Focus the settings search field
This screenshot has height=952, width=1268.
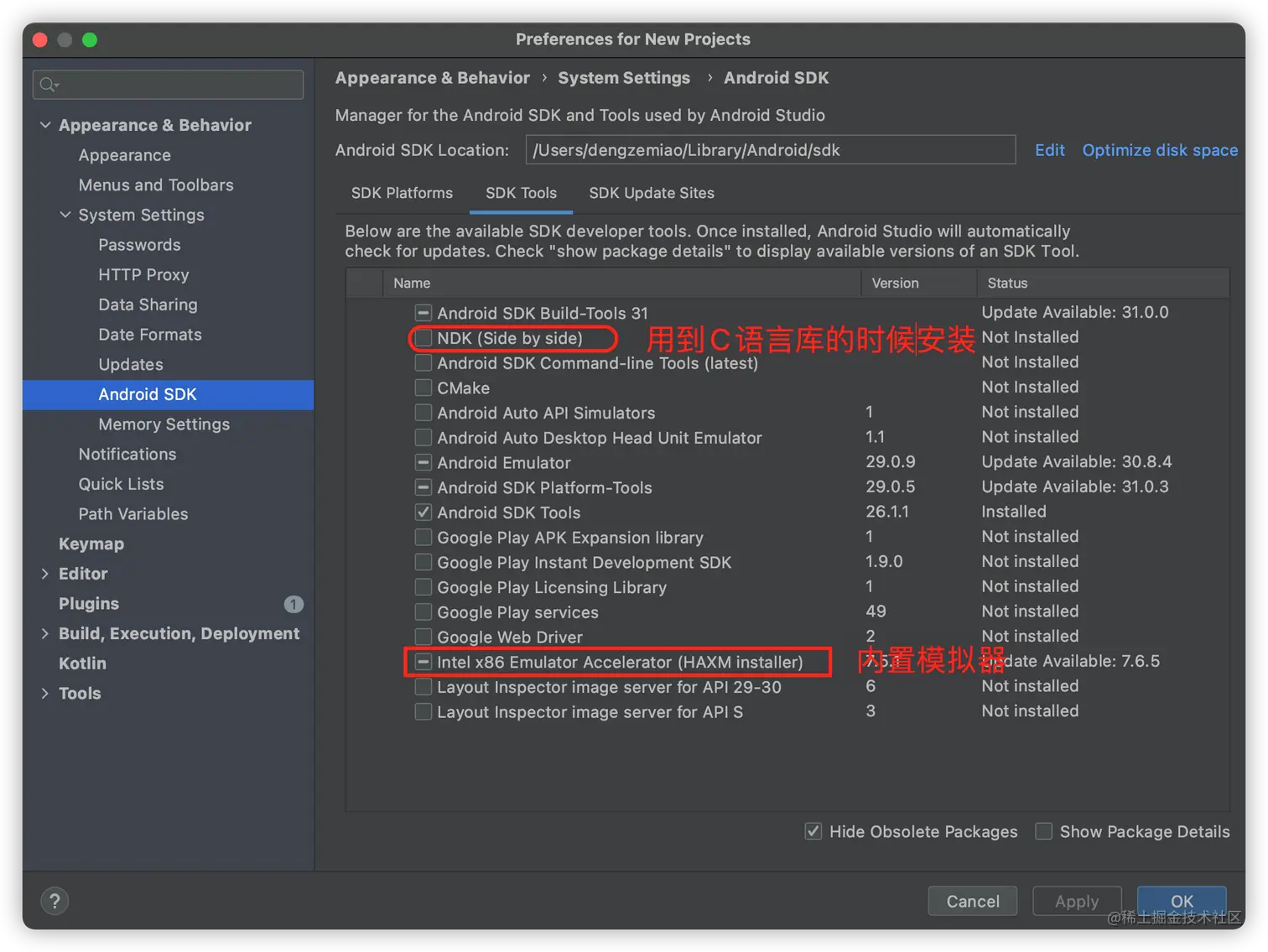tap(168, 85)
